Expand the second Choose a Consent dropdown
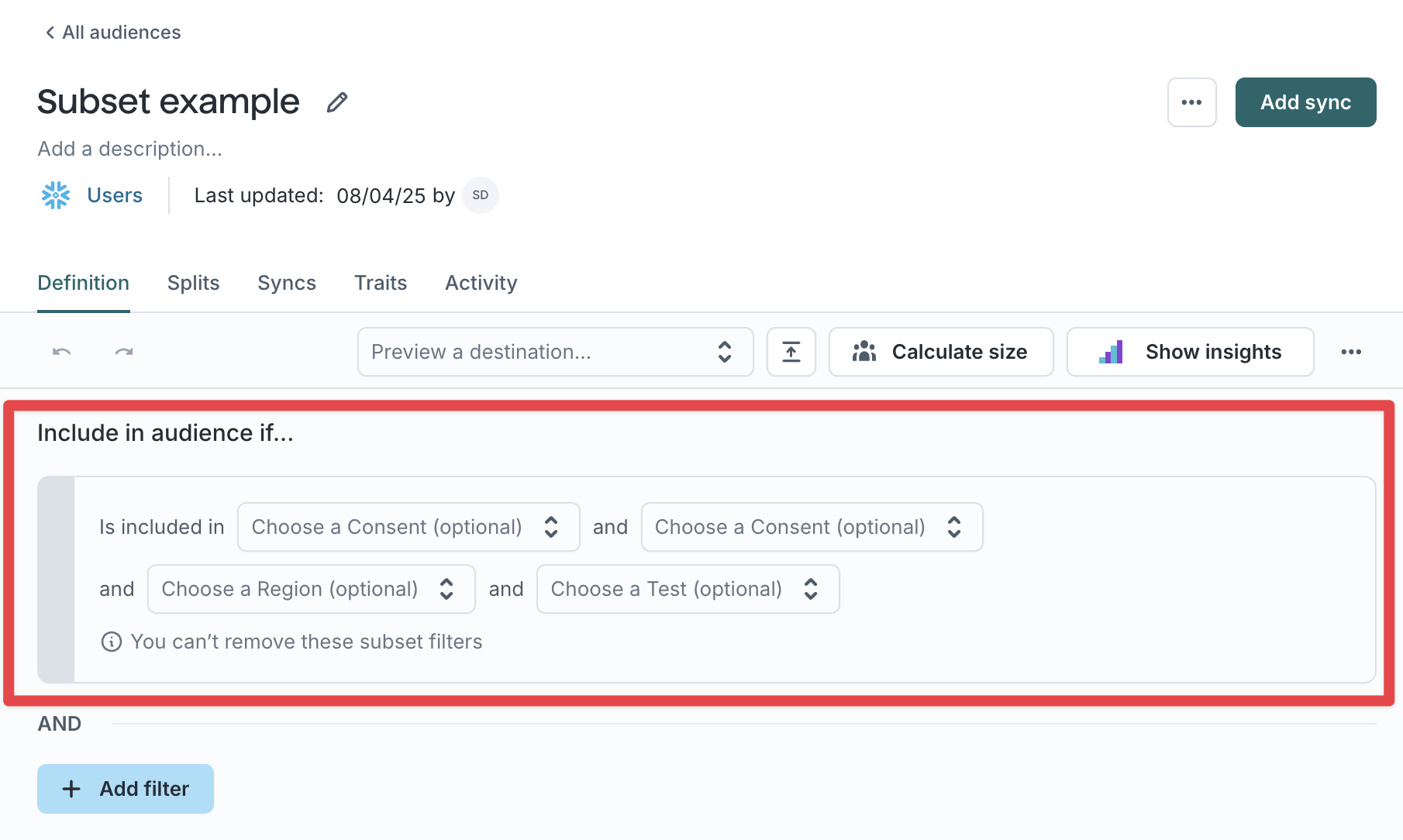Image resolution: width=1403 pixels, height=840 pixels. click(x=812, y=527)
